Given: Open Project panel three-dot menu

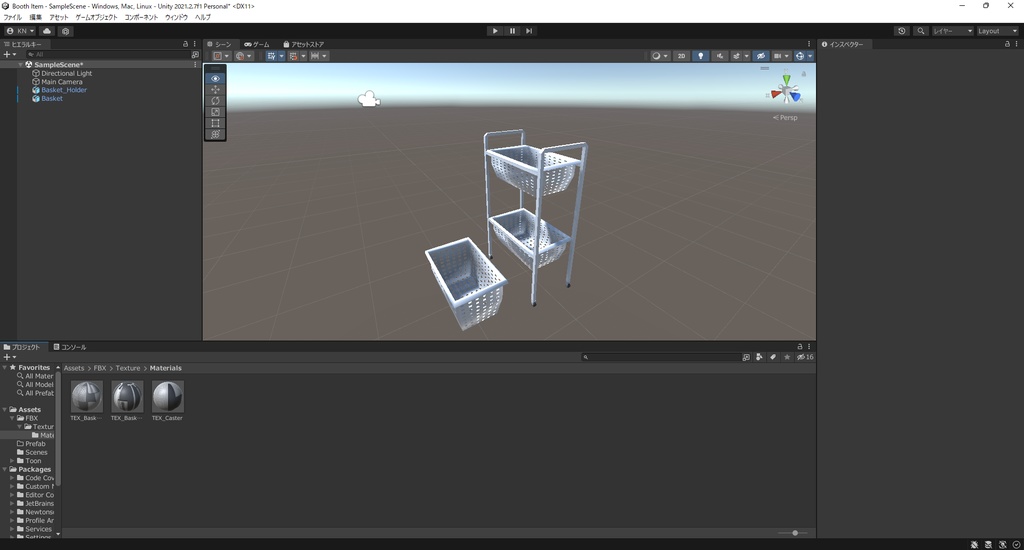Looking at the screenshot, I should point(808,346).
